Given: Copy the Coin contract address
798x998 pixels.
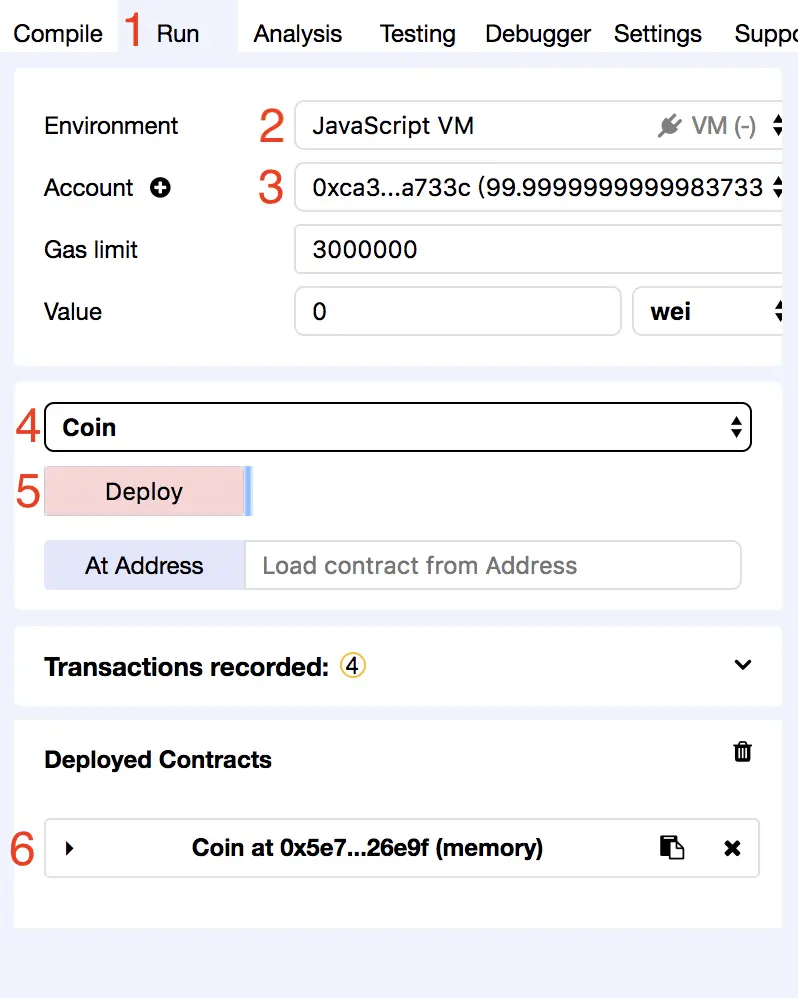Looking at the screenshot, I should pos(672,848).
